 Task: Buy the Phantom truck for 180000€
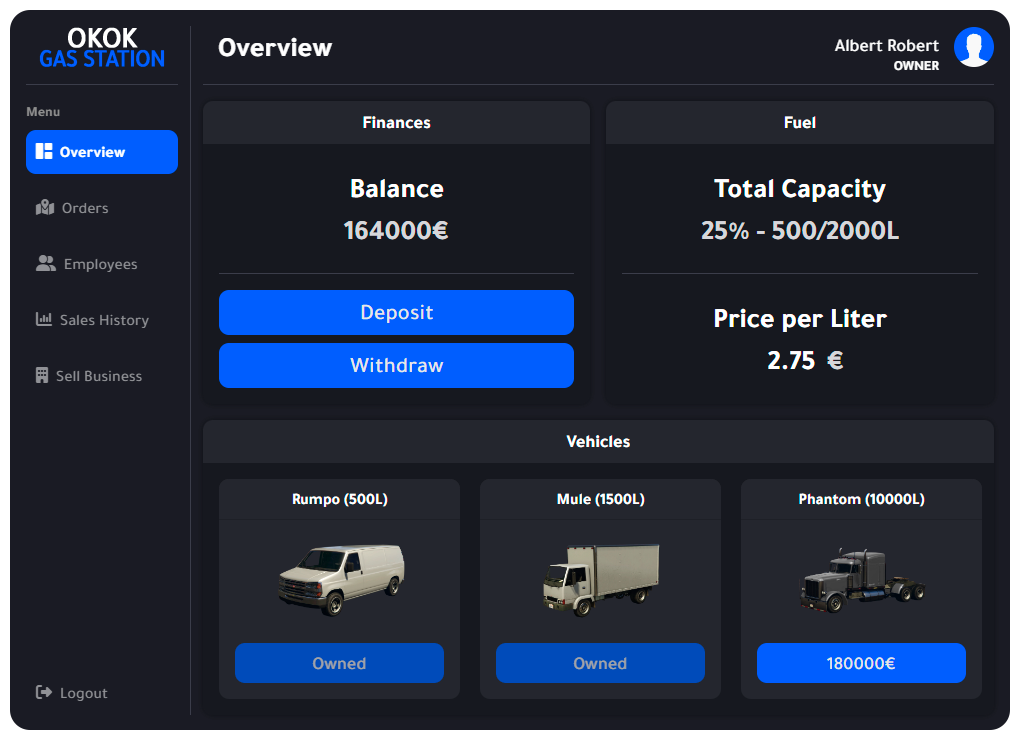pos(861,663)
